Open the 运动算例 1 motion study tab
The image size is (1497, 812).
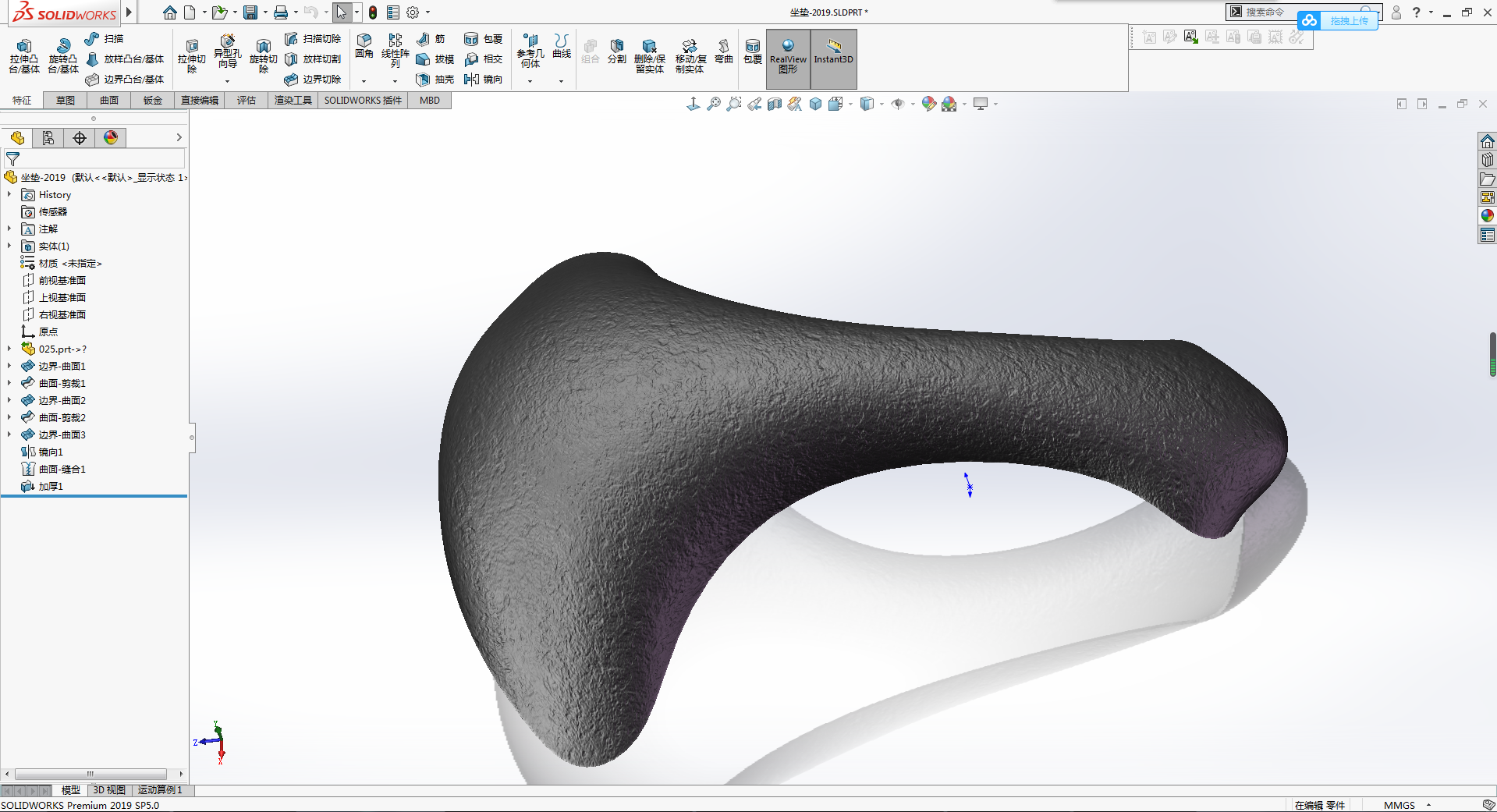click(x=160, y=790)
